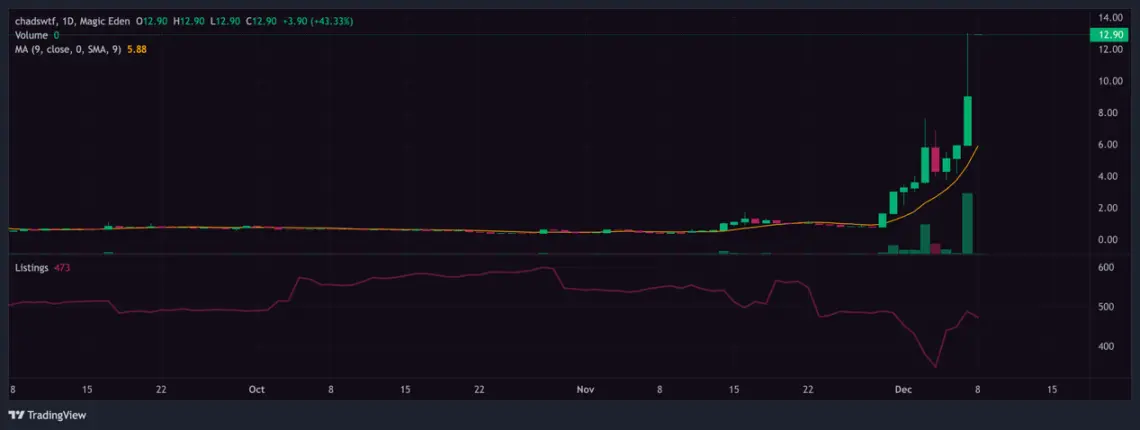The height and width of the screenshot is (430, 1140).
Task: Click the 14.00 price axis label
Action: [x=1109, y=17]
